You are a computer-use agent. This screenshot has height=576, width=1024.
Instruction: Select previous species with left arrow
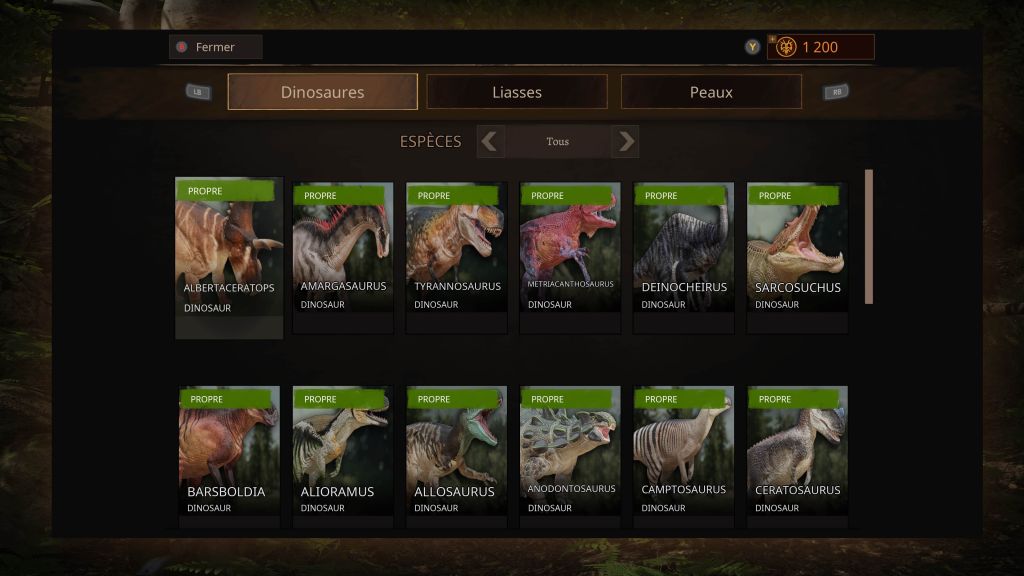pos(490,141)
